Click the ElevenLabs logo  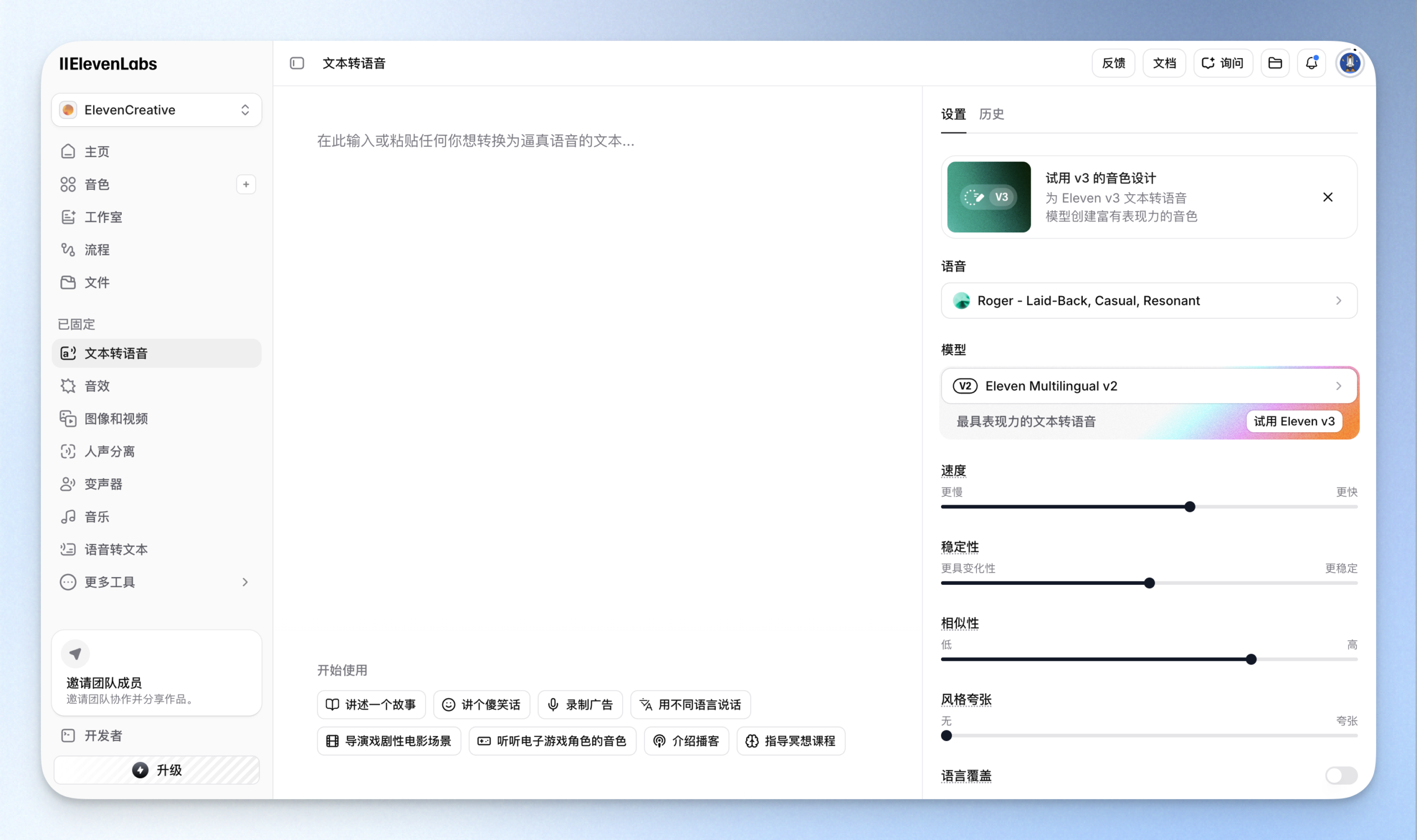pyautogui.click(x=108, y=64)
